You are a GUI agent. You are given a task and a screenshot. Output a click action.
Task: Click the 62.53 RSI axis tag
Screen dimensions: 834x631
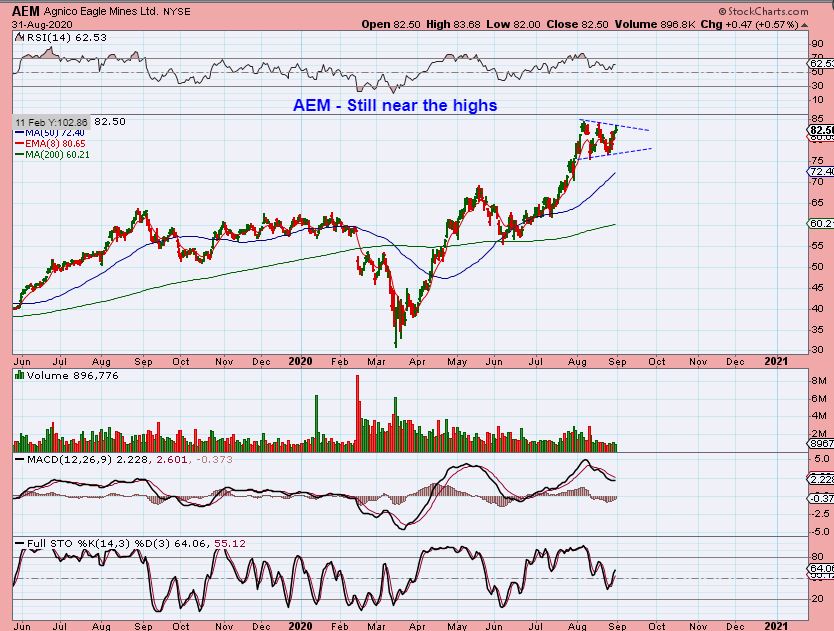tap(821, 63)
